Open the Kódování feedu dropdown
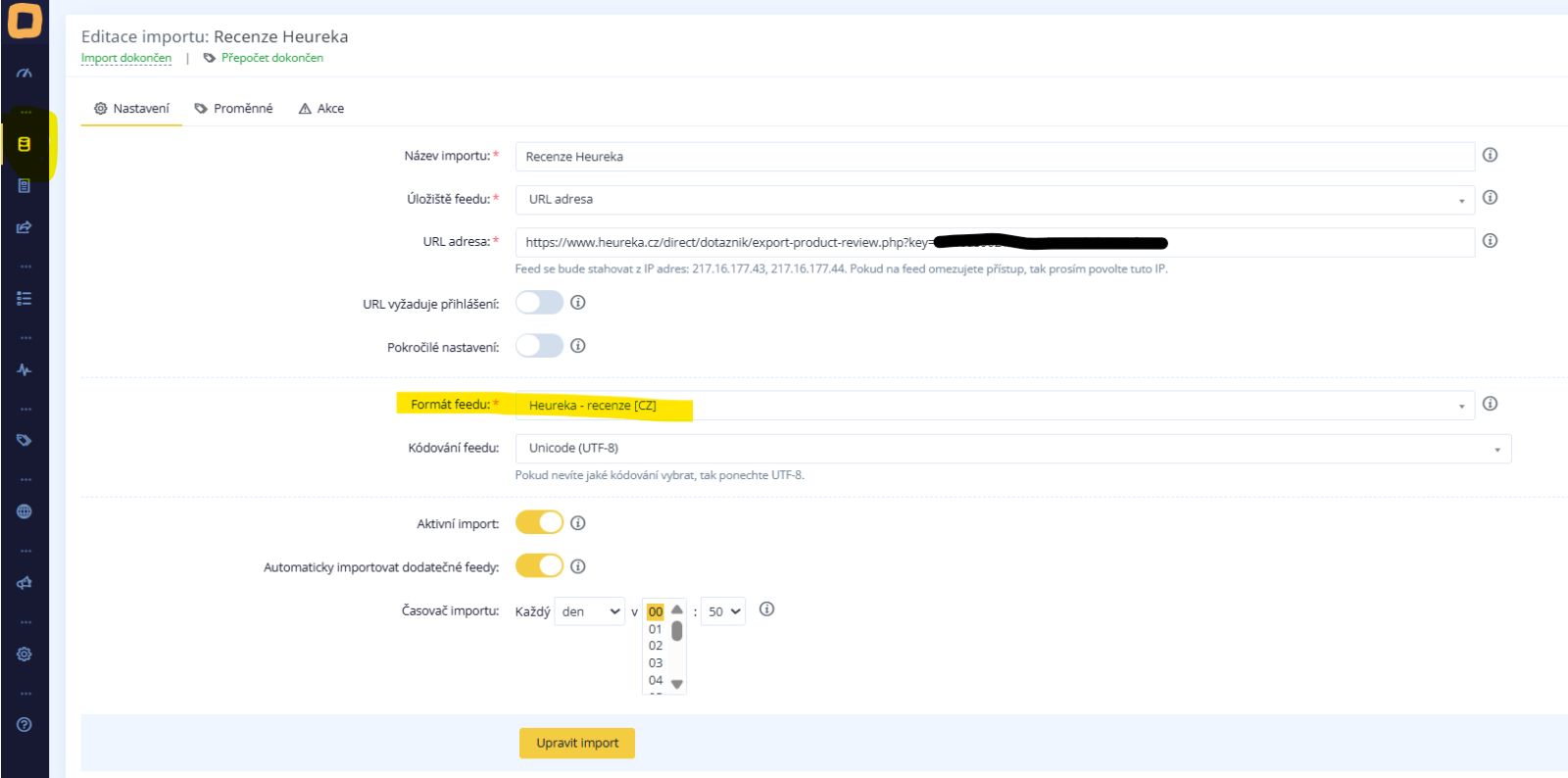Image resolution: width=1568 pixels, height=778 pixels. point(1013,449)
